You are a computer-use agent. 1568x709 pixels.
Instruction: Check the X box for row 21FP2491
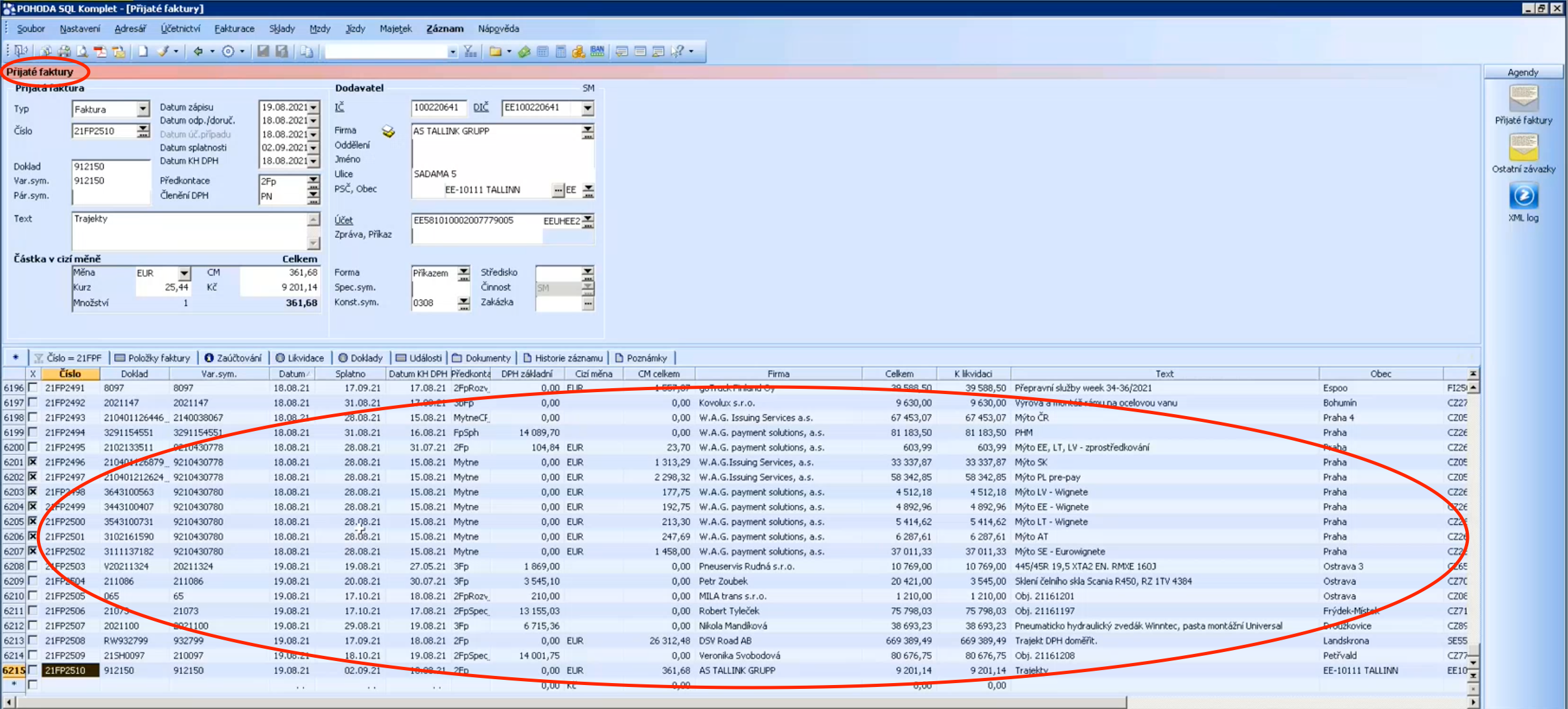point(32,388)
